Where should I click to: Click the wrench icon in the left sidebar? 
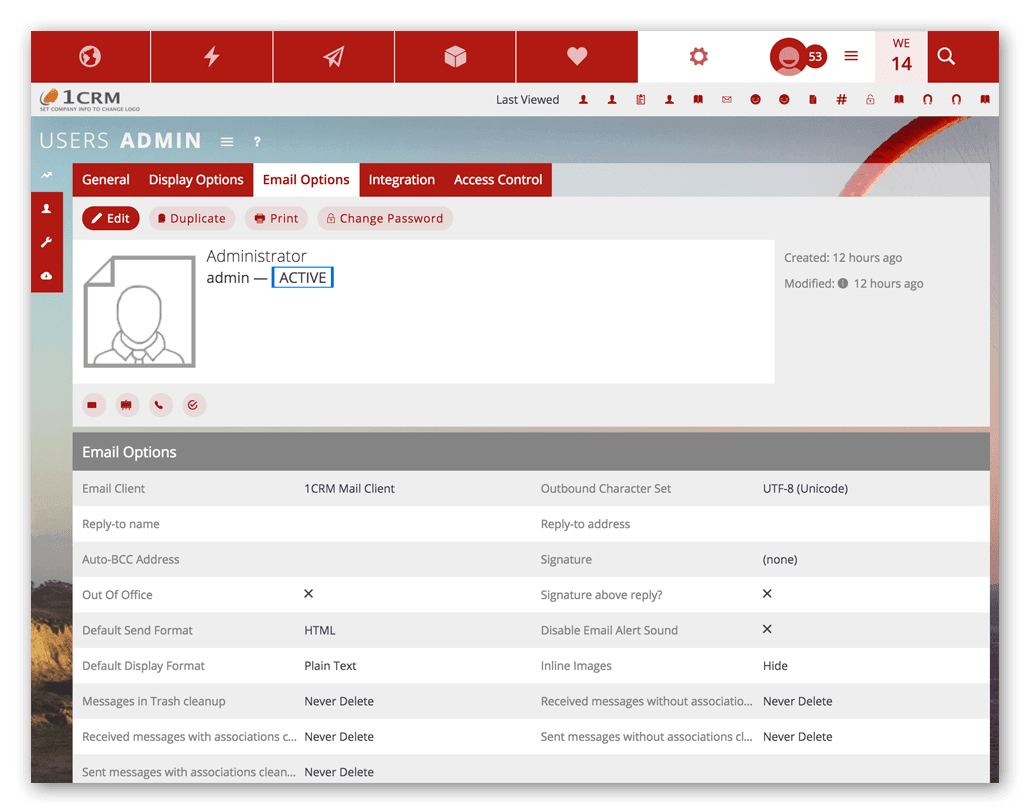47,242
